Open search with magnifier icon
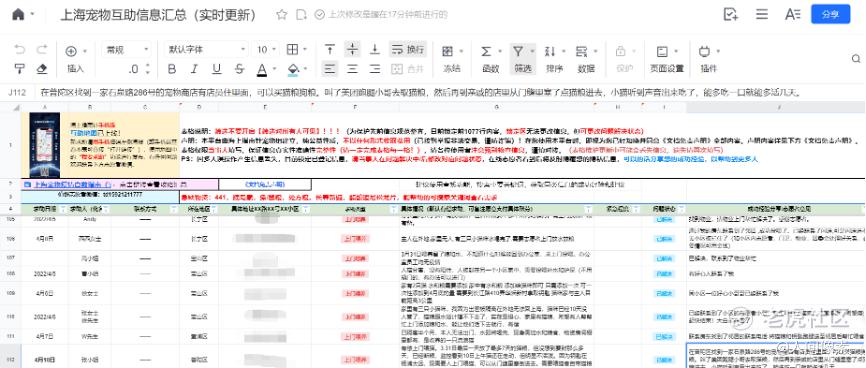 pos(856,59)
